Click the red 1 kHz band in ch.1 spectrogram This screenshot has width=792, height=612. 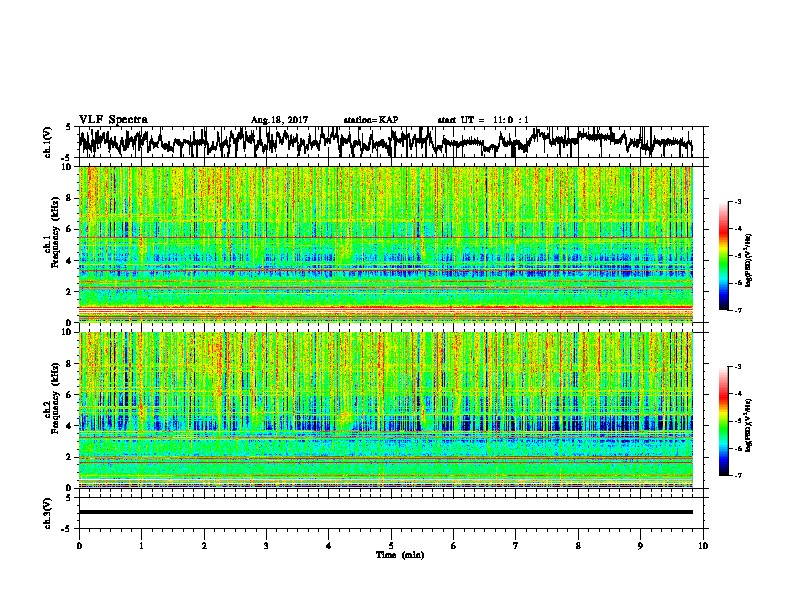pos(386,307)
